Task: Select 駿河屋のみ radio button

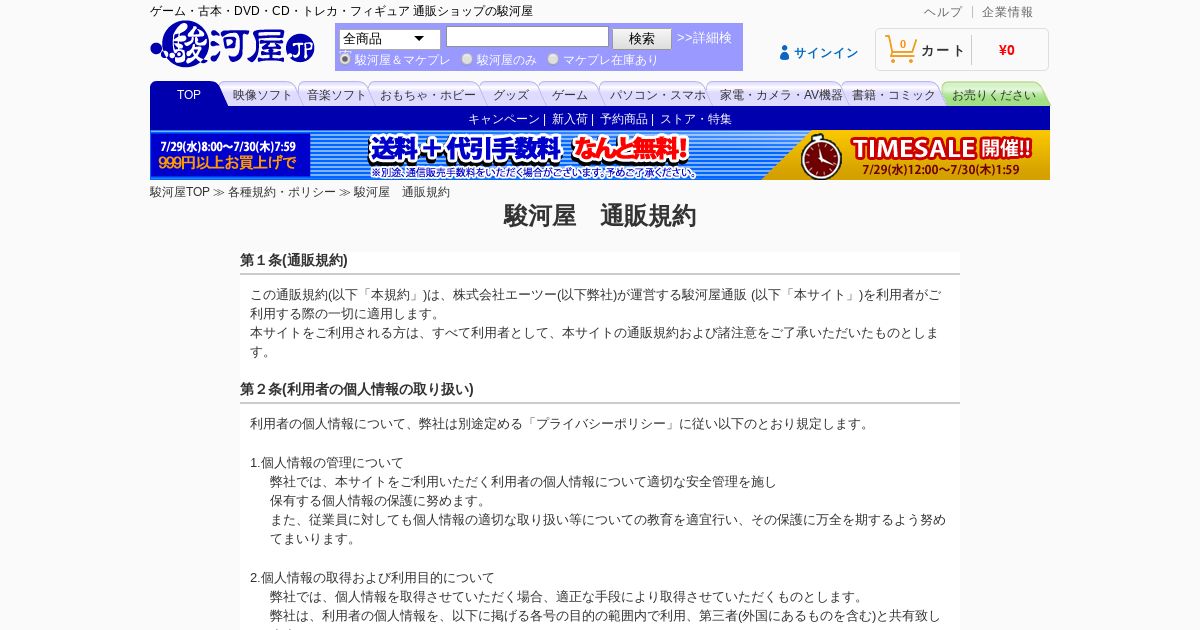Action: (467, 59)
